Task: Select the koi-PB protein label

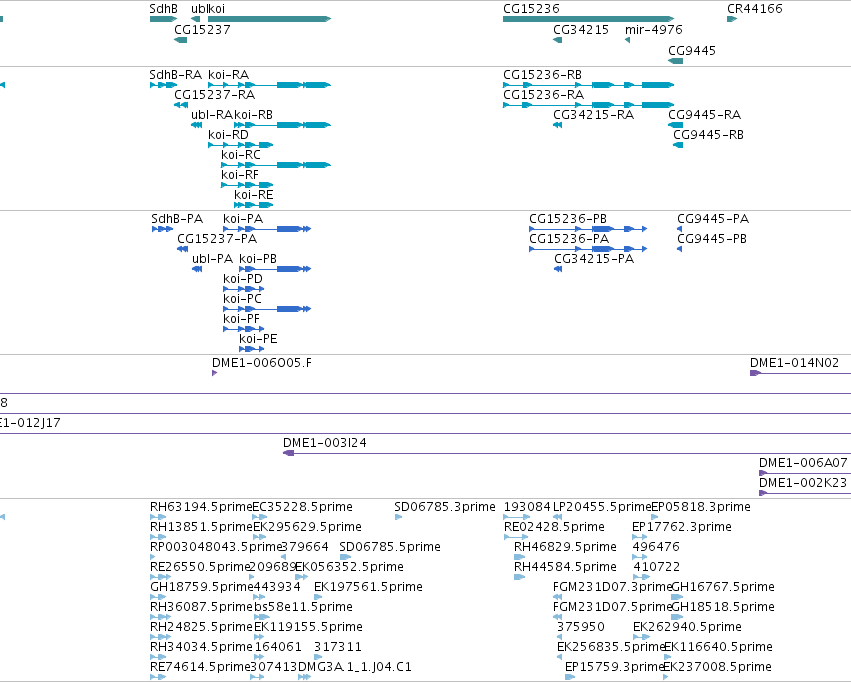Action: pos(258,259)
